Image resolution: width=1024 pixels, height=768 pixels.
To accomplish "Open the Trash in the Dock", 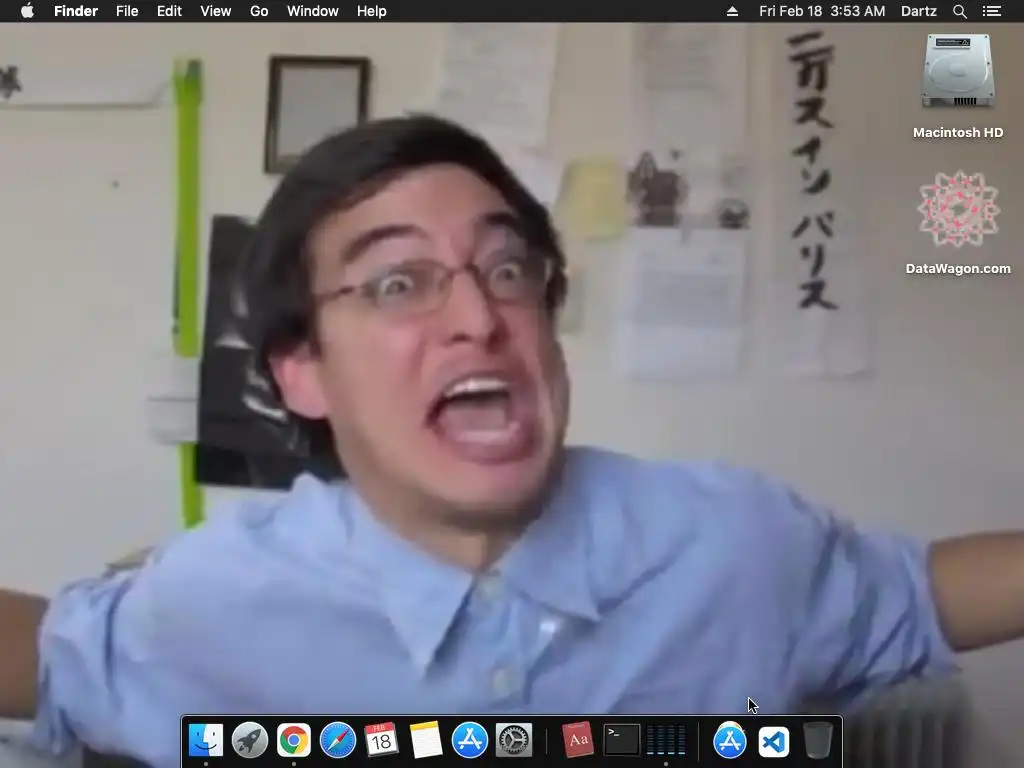I will click(x=818, y=740).
